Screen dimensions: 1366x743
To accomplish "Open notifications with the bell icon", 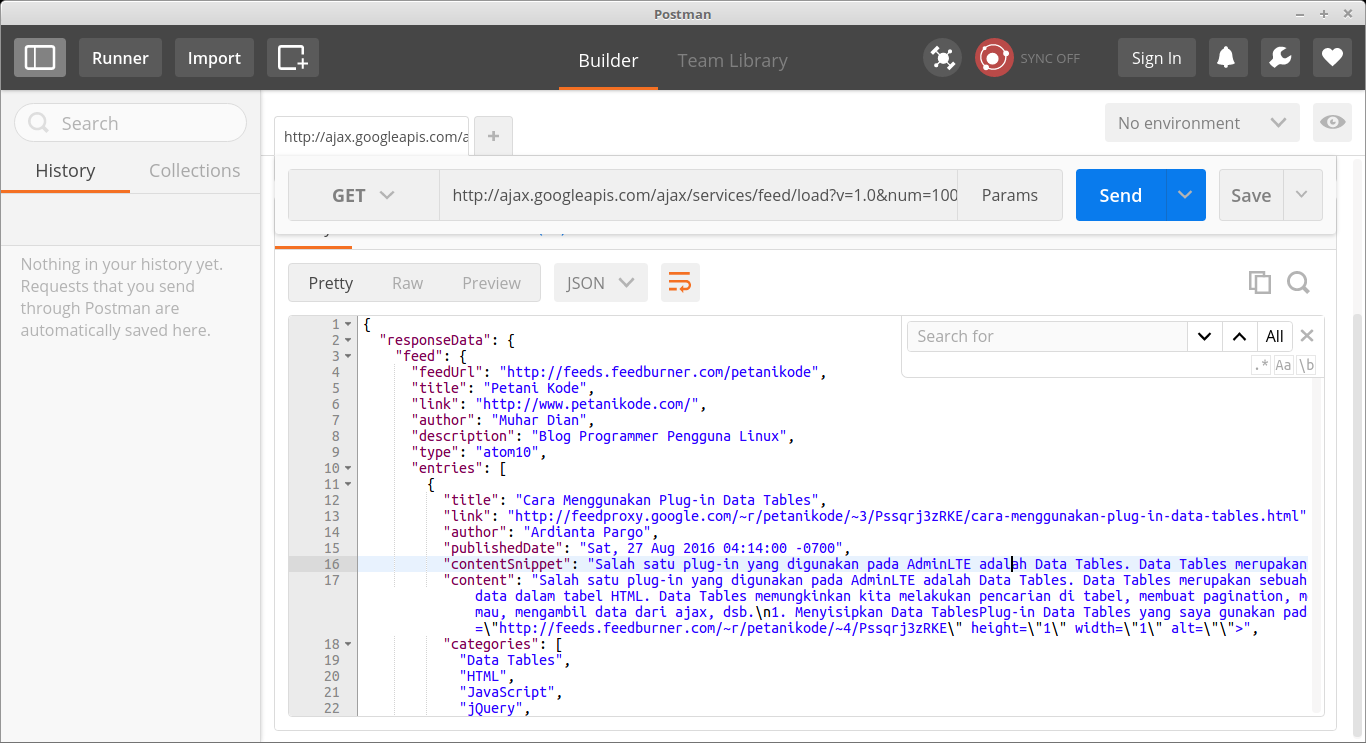I will tap(1226, 58).
